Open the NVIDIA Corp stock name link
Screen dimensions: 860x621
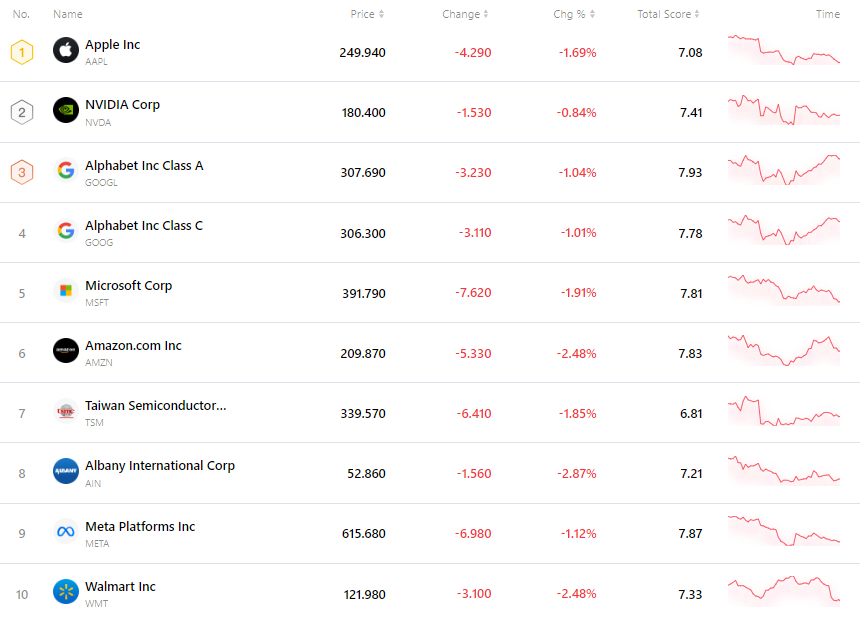pyautogui.click(x=122, y=104)
